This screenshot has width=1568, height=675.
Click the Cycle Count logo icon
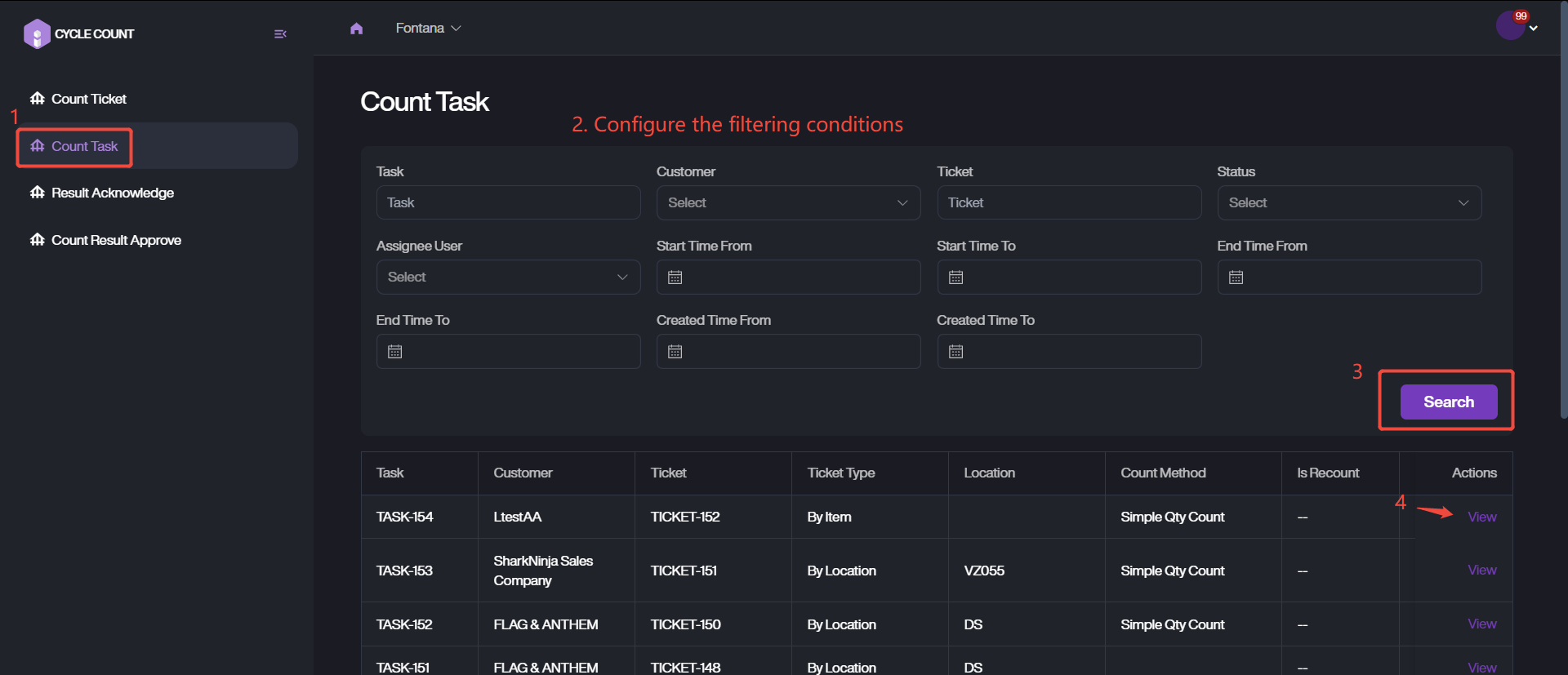(37, 34)
